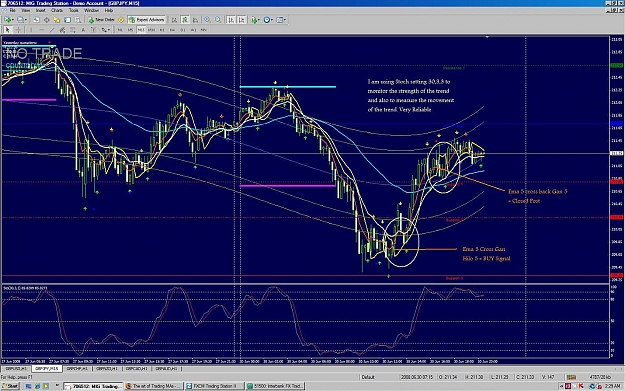Open the Charts menu
Viewport: 625px width, 391px height.
tap(57, 10)
